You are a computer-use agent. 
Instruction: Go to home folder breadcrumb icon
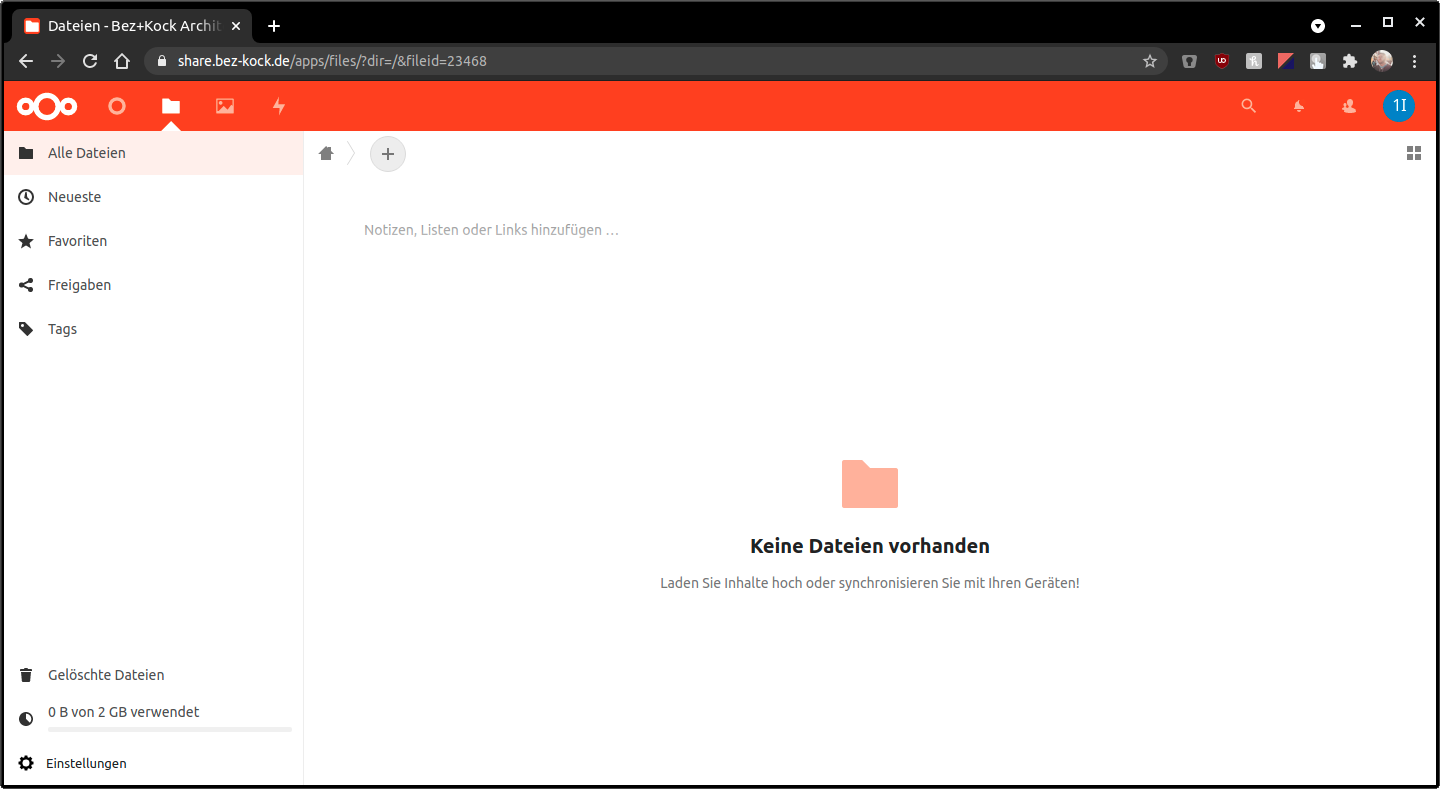pos(326,154)
